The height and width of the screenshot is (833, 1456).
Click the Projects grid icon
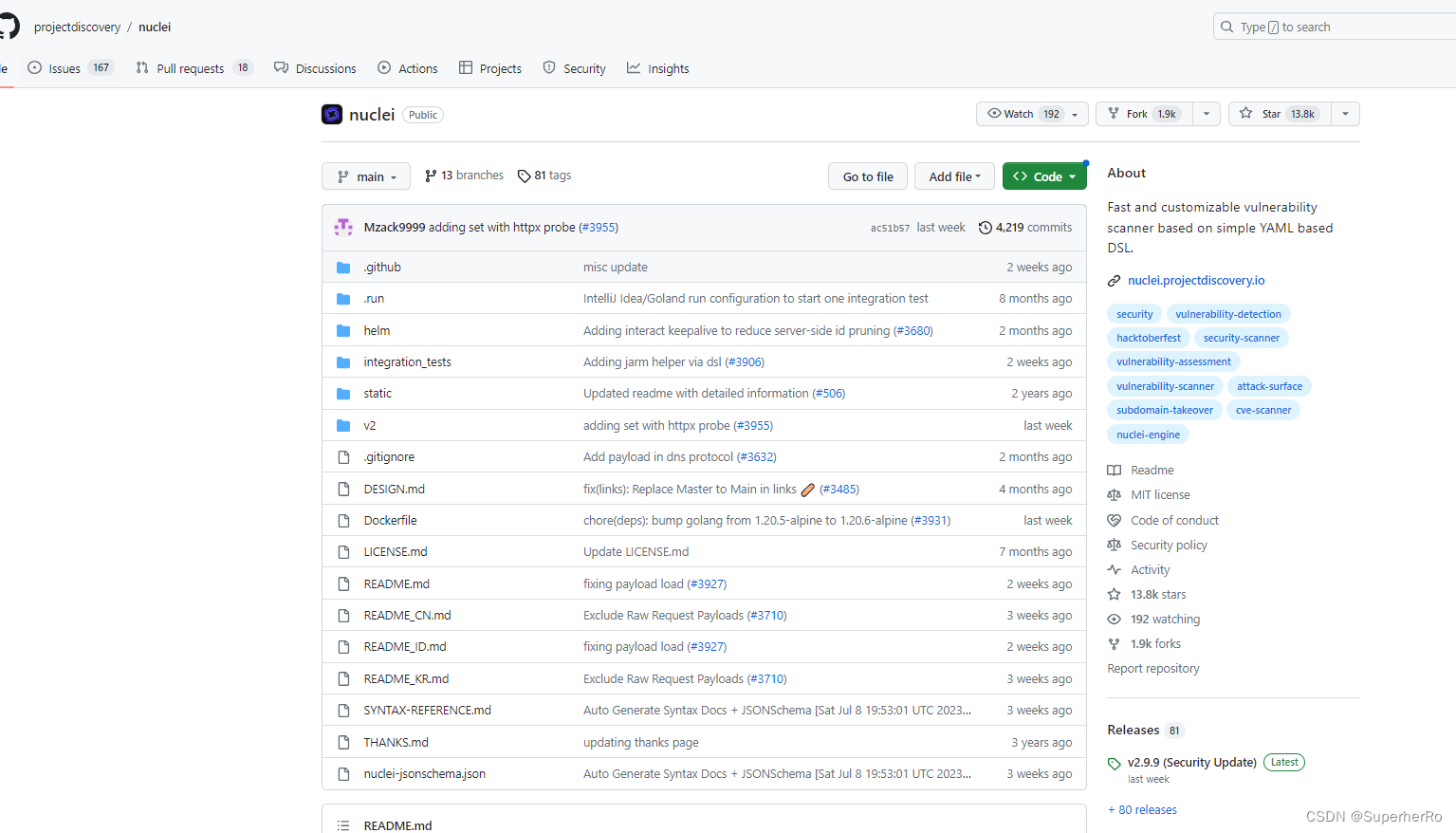coord(465,67)
